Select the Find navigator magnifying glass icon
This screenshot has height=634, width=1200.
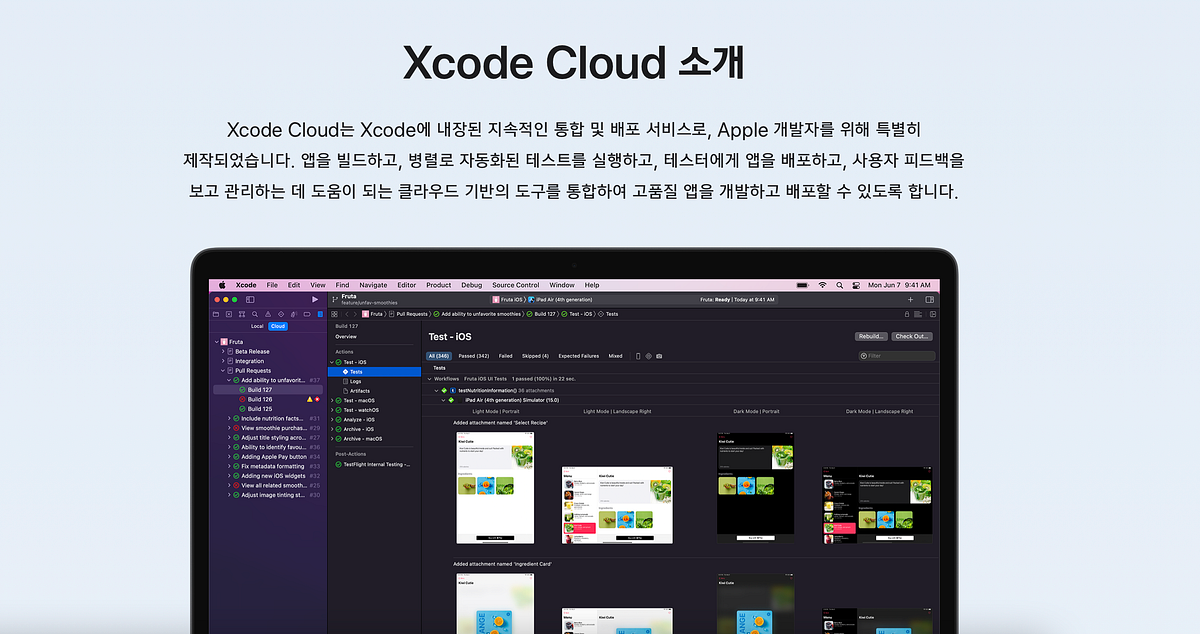pos(255,313)
